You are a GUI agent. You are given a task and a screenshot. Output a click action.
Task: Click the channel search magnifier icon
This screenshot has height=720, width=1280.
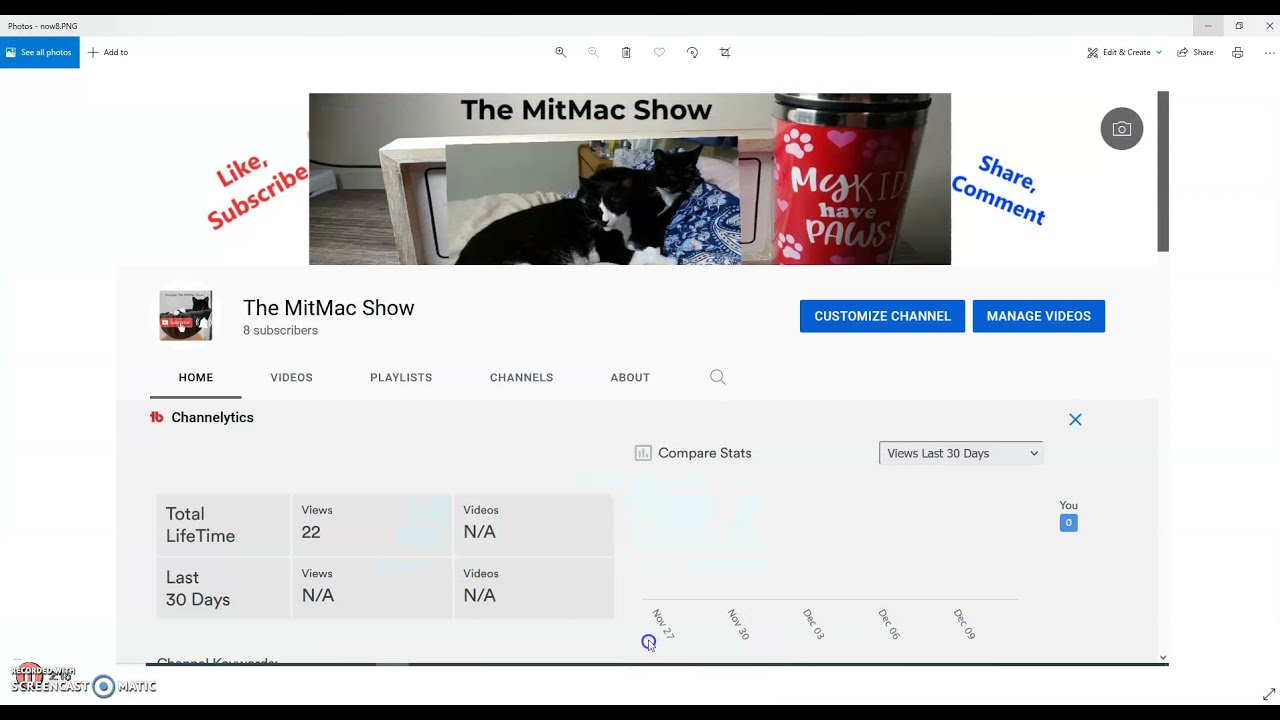(718, 377)
